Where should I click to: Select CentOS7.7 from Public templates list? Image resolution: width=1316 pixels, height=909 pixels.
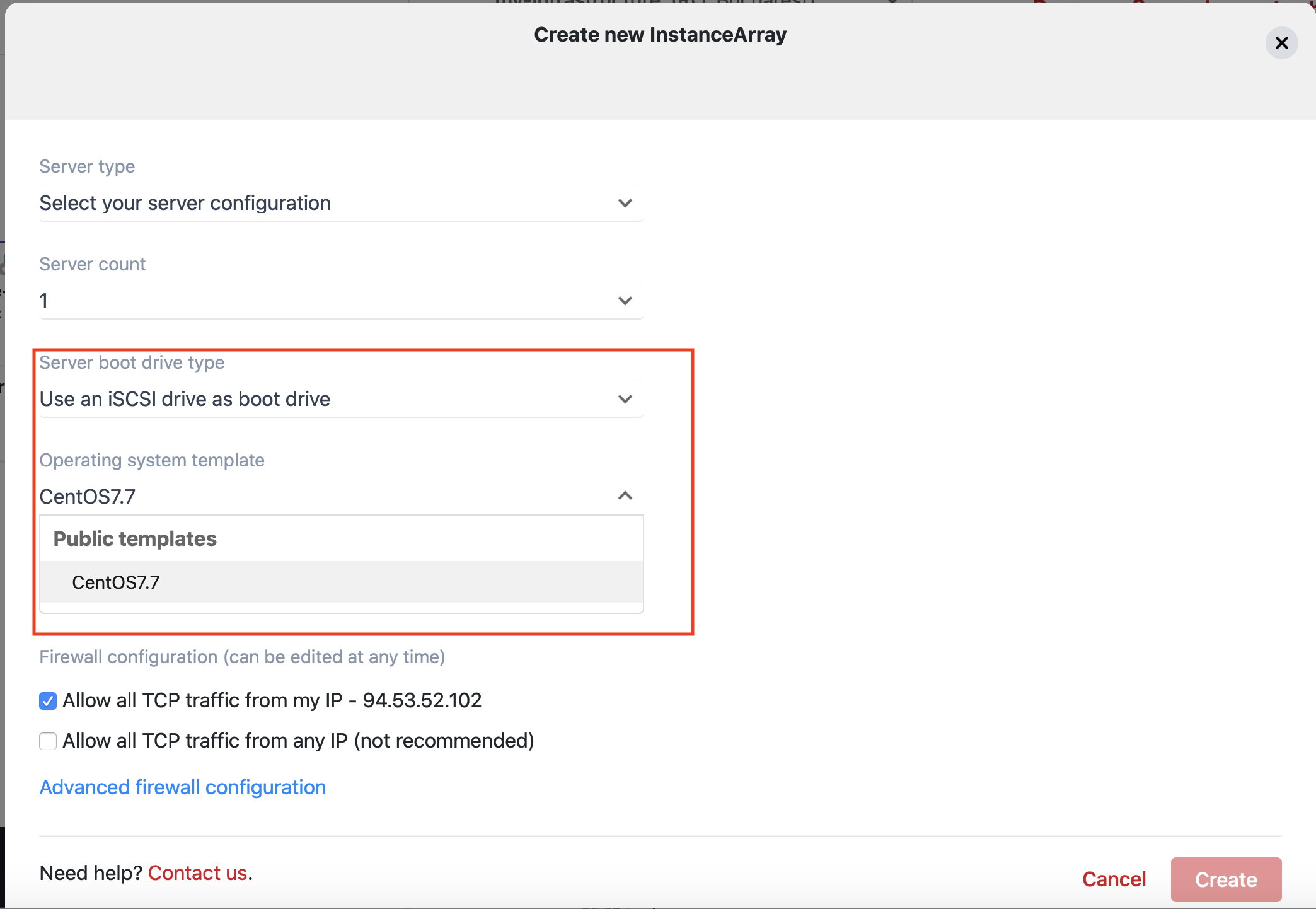coord(341,582)
